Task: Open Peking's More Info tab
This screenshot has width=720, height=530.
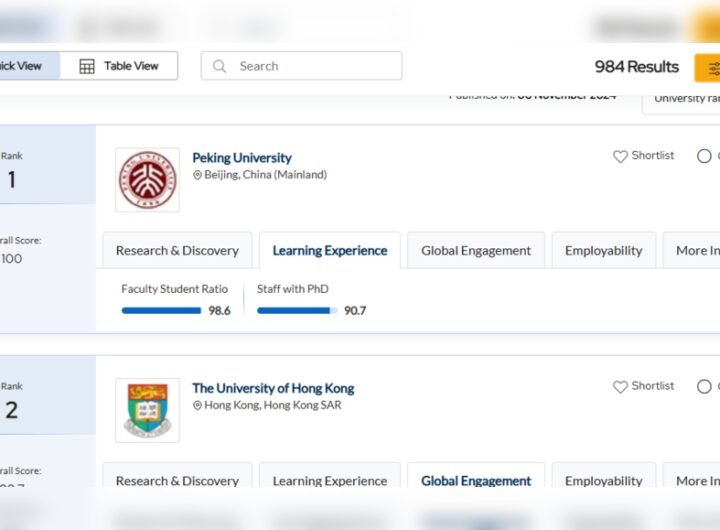Action: [x=692, y=250]
